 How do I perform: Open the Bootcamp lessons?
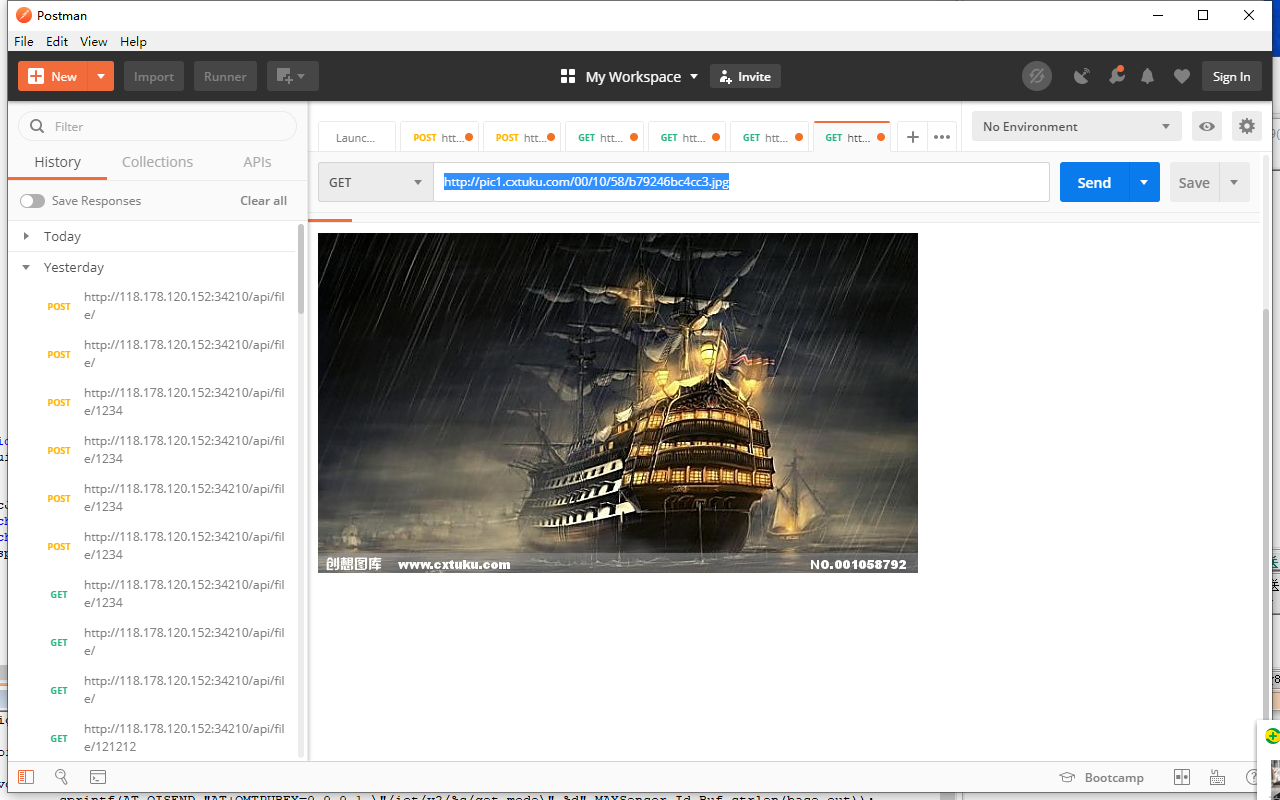(1101, 777)
